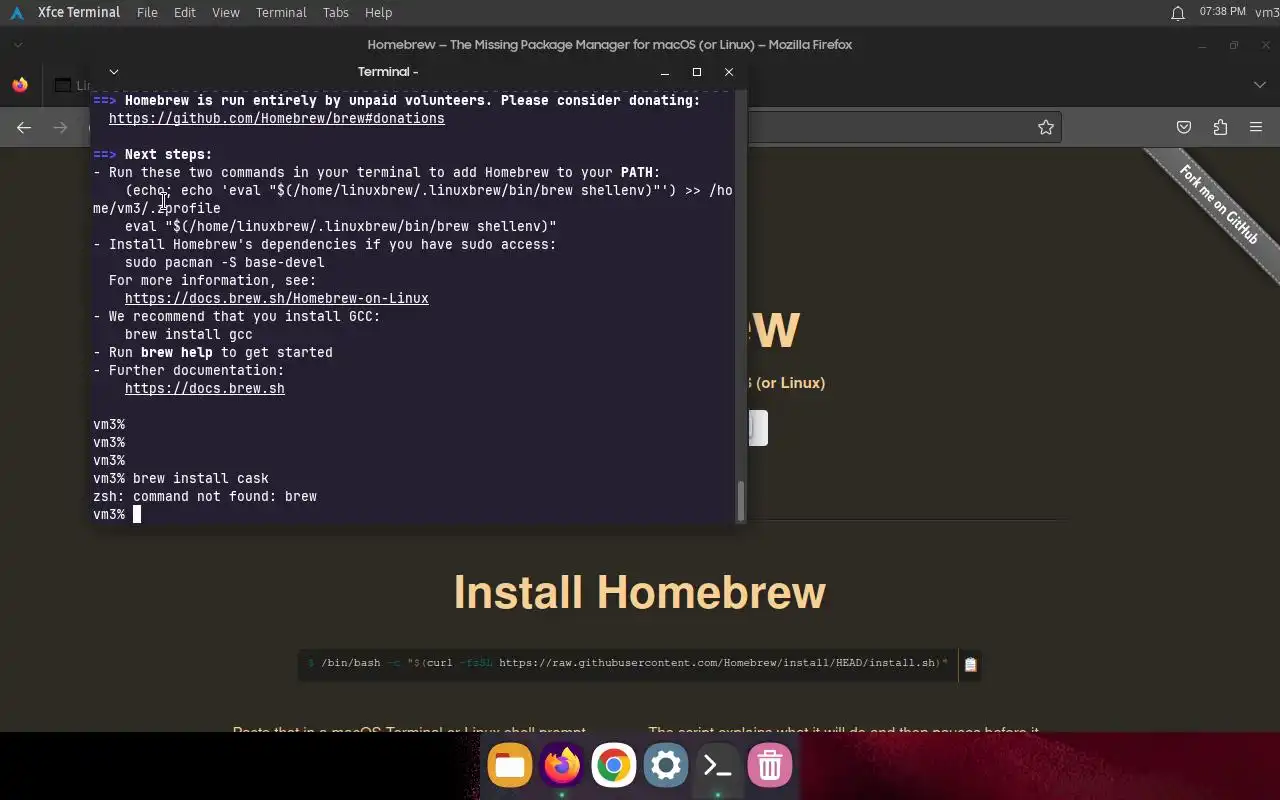Open the Terminal icon in the dock
Viewport: 1280px width, 800px height.
pyautogui.click(x=718, y=766)
